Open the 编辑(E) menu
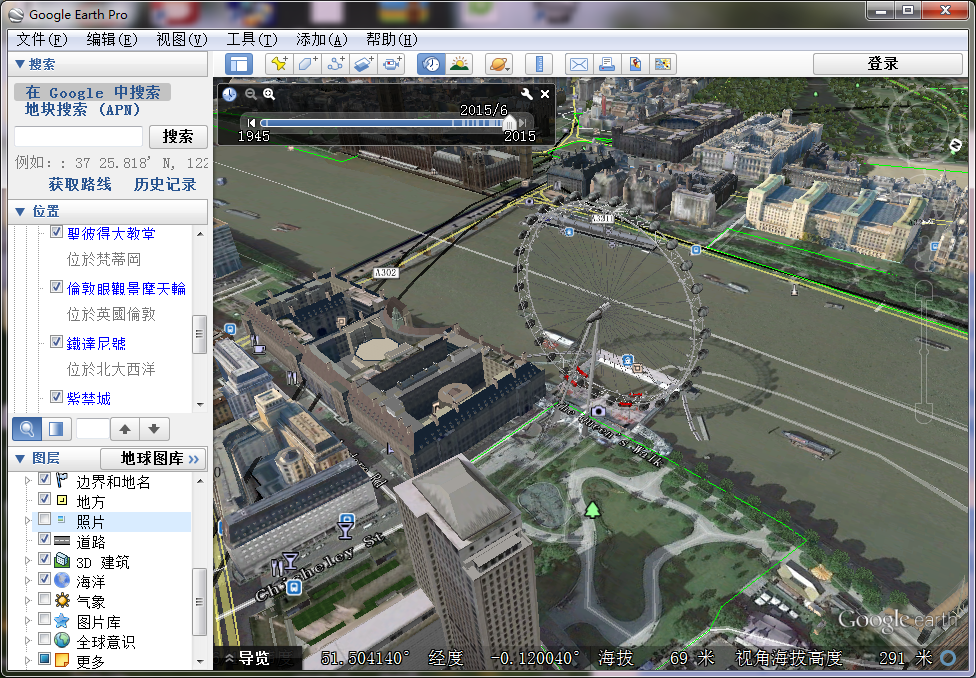Viewport: 976px width, 678px height. (111, 40)
